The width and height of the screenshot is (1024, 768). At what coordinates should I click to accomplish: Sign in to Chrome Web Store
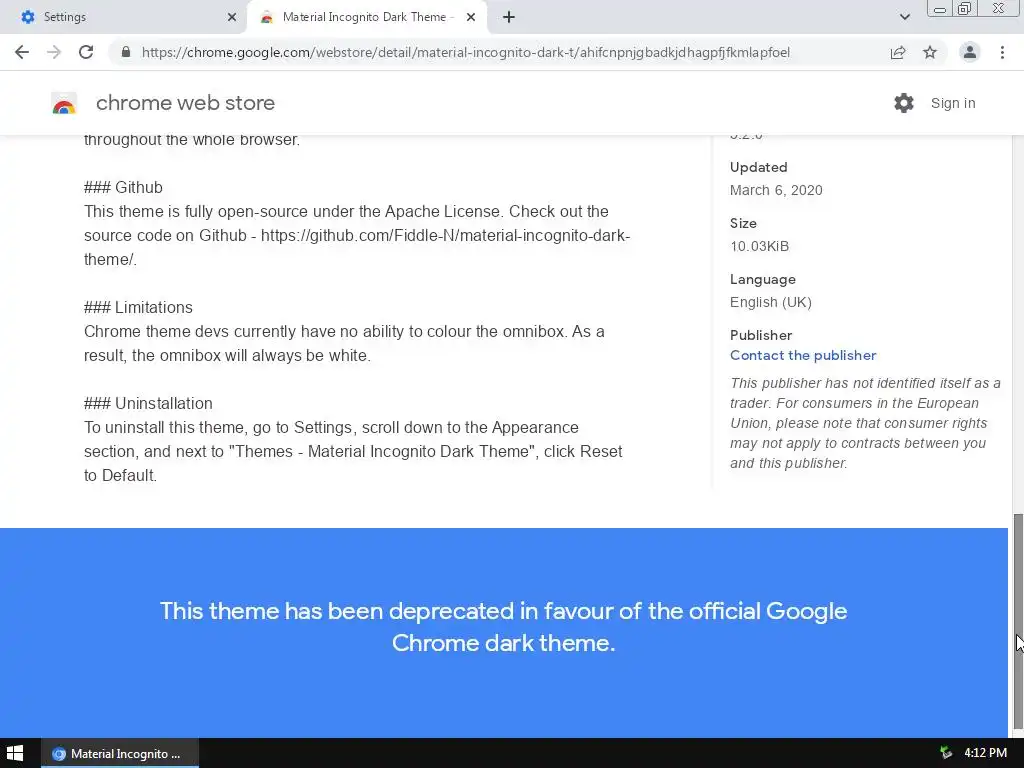click(953, 103)
